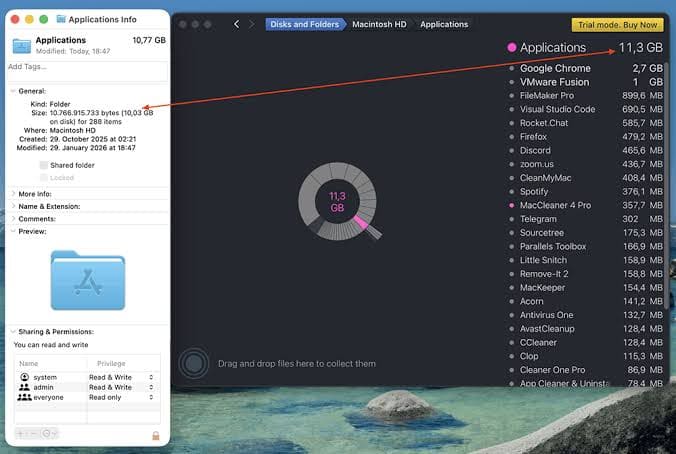Click the small folder icon in Info title bar
The width and height of the screenshot is (676, 454).
(61, 19)
